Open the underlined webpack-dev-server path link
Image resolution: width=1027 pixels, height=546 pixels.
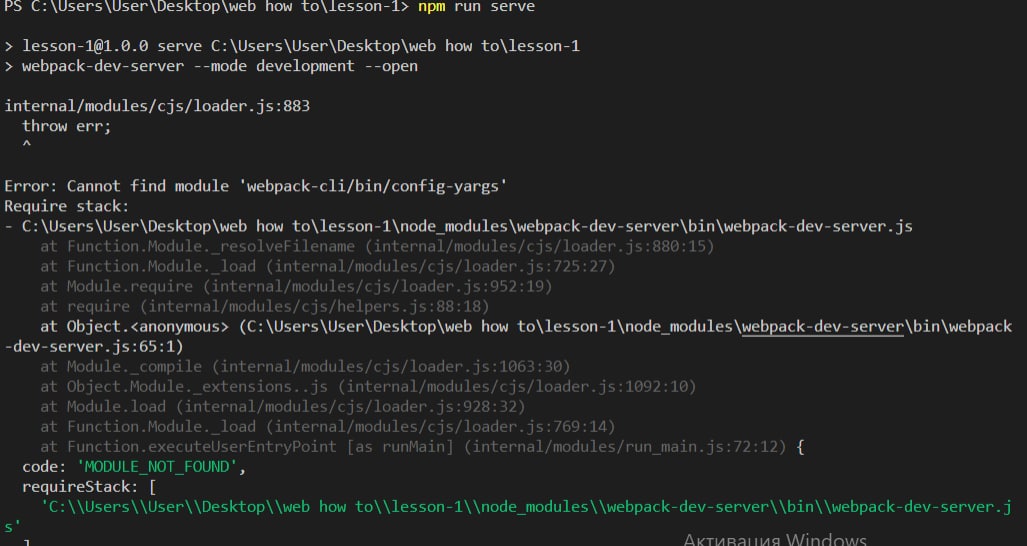(823, 327)
